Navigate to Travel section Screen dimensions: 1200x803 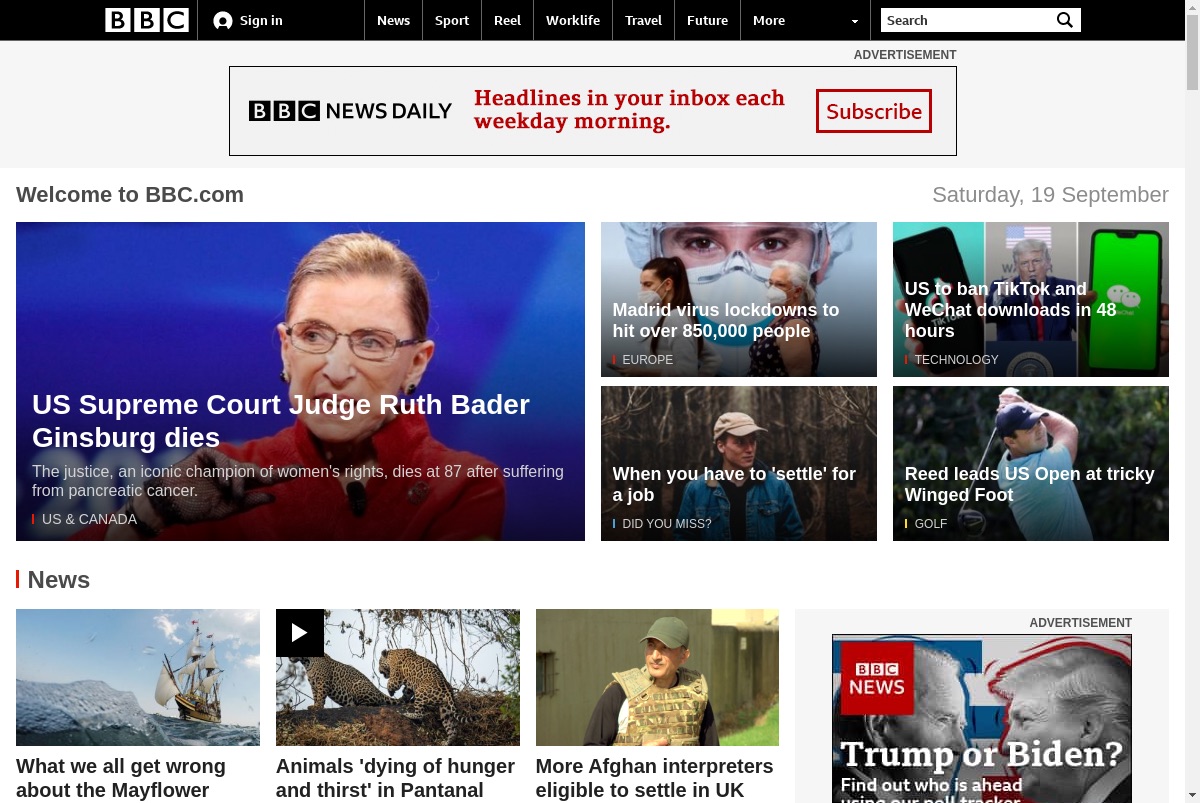pyautogui.click(x=643, y=20)
